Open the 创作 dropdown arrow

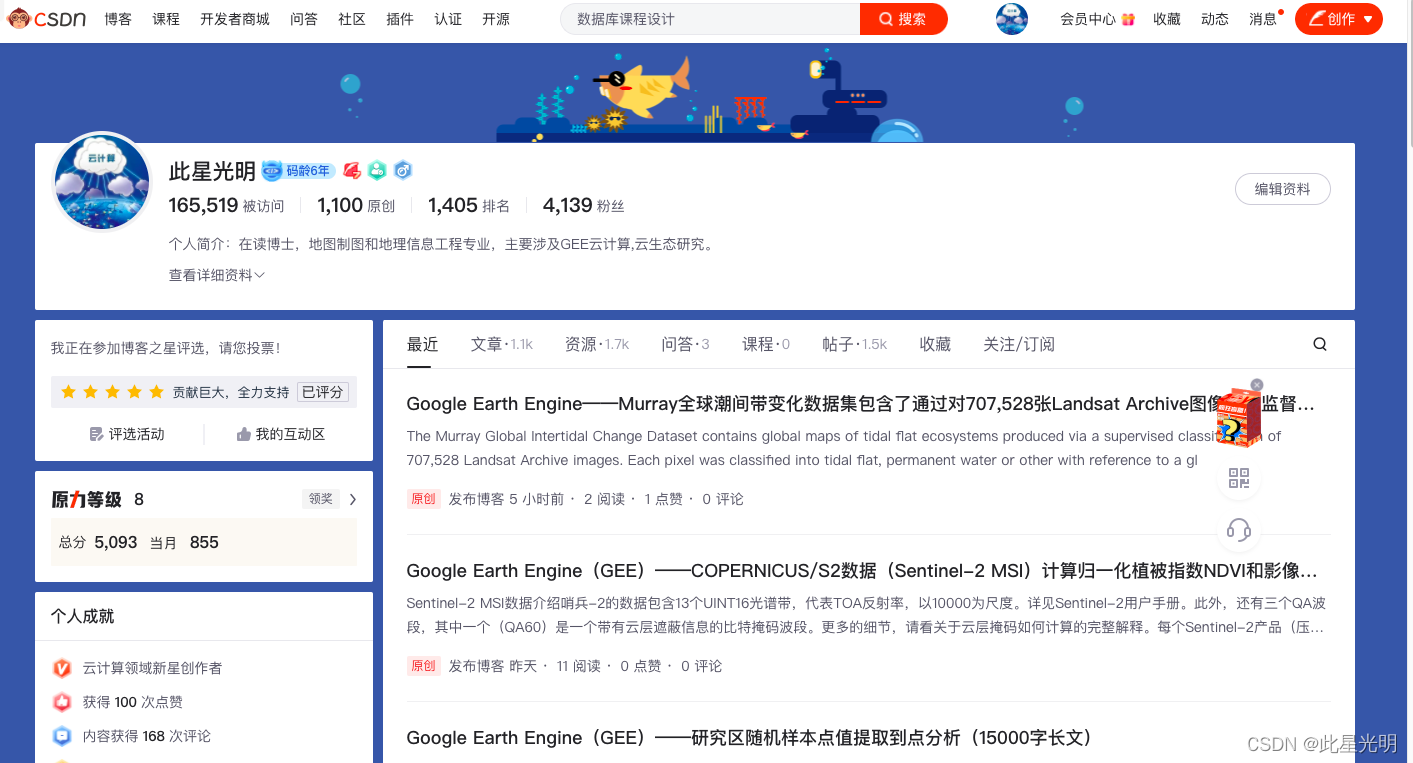1368,19
